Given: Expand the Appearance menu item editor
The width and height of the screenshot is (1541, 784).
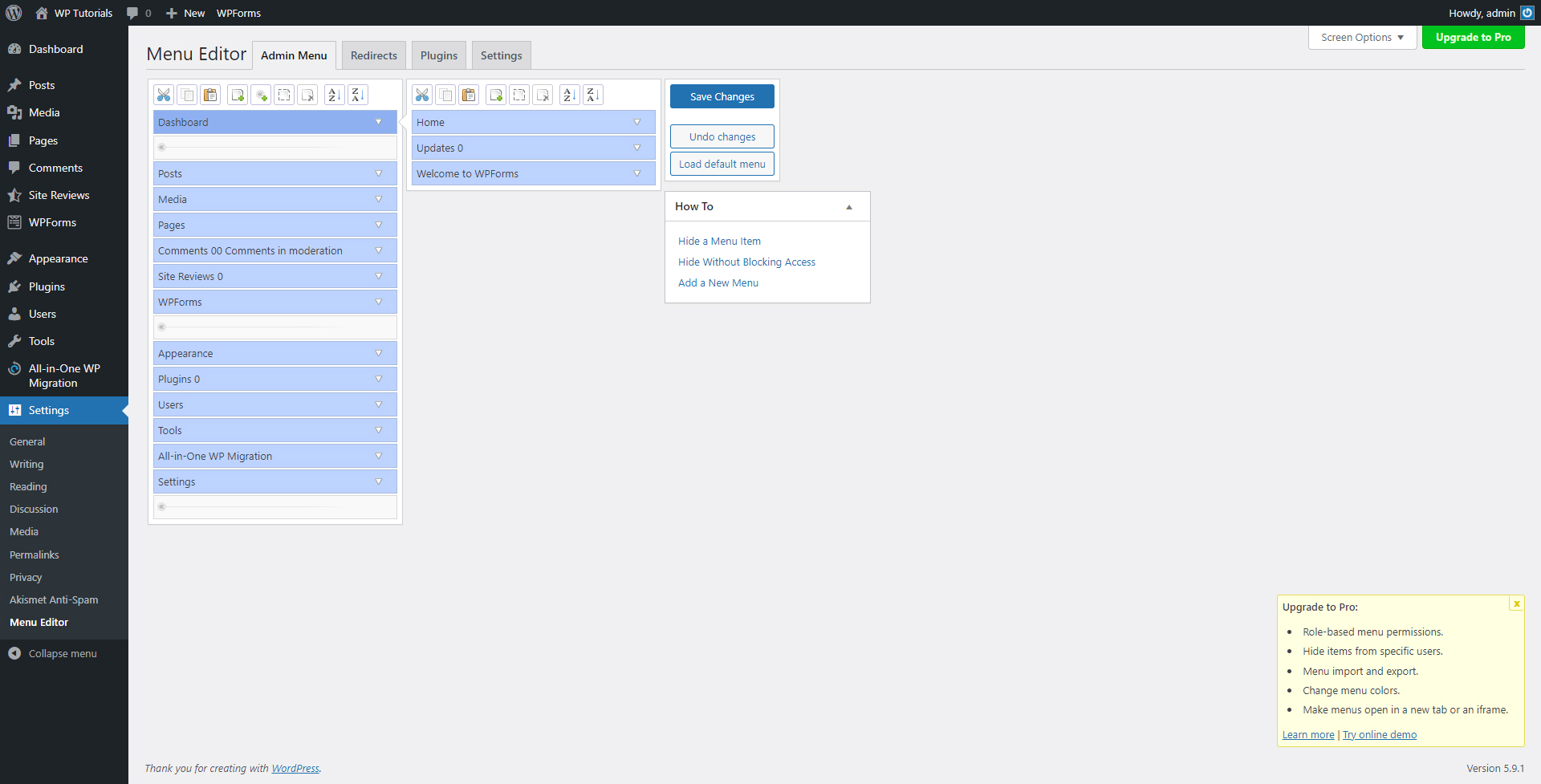Looking at the screenshot, I should point(379,353).
